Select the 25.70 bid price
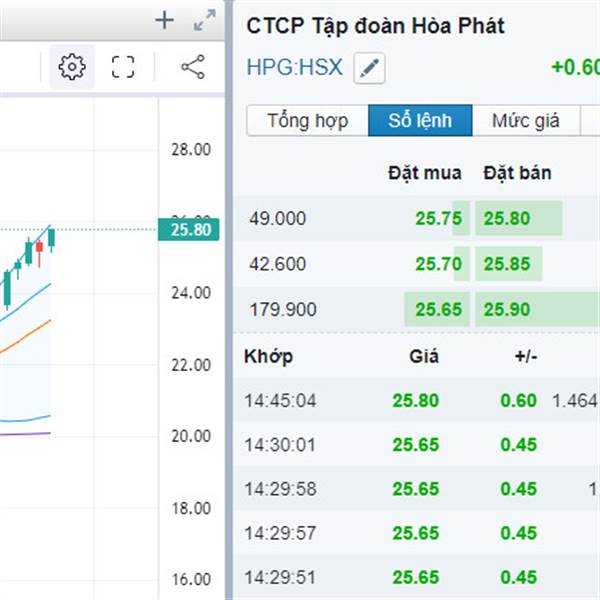 click(439, 264)
